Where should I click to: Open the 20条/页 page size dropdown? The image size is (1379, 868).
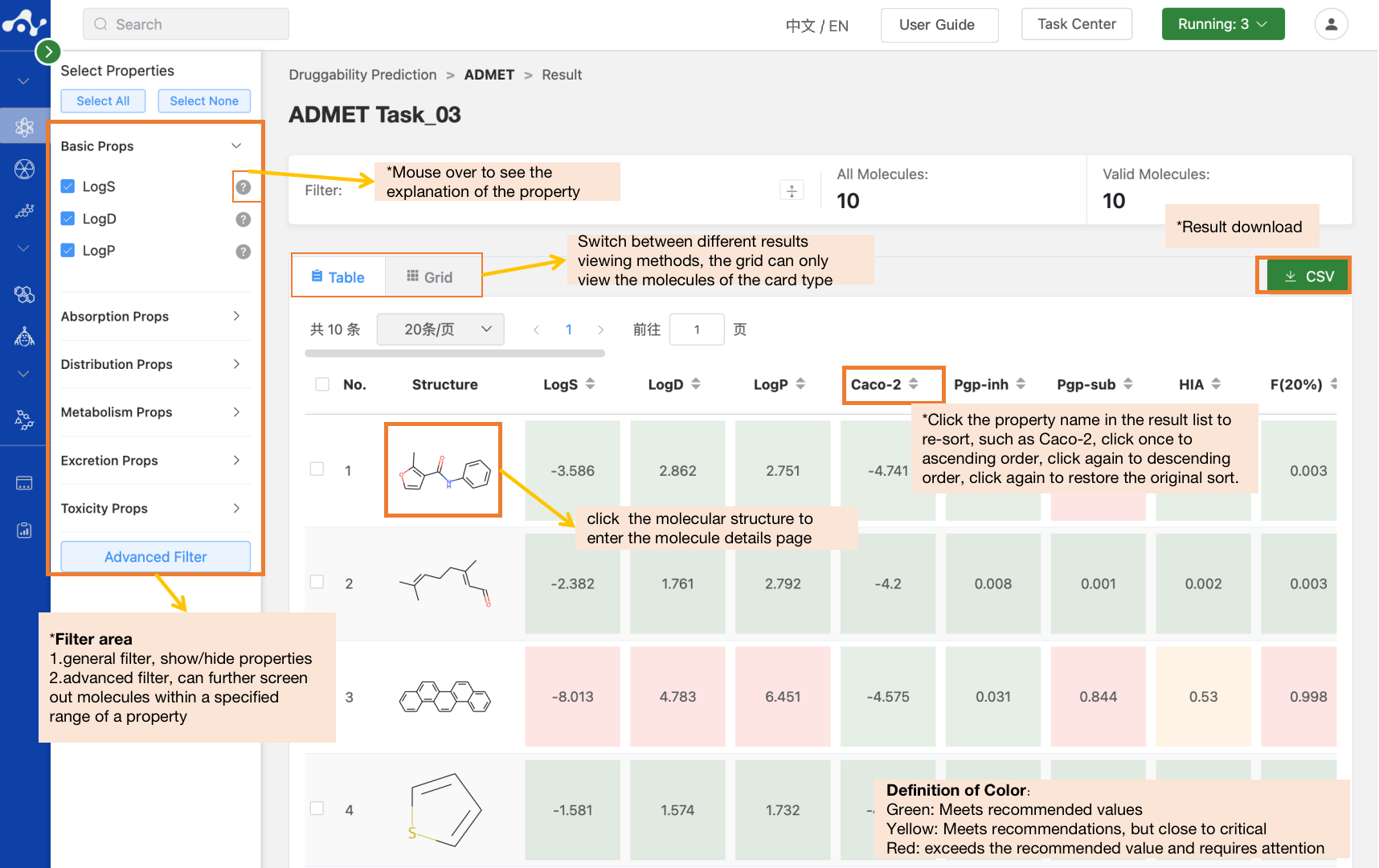[440, 329]
